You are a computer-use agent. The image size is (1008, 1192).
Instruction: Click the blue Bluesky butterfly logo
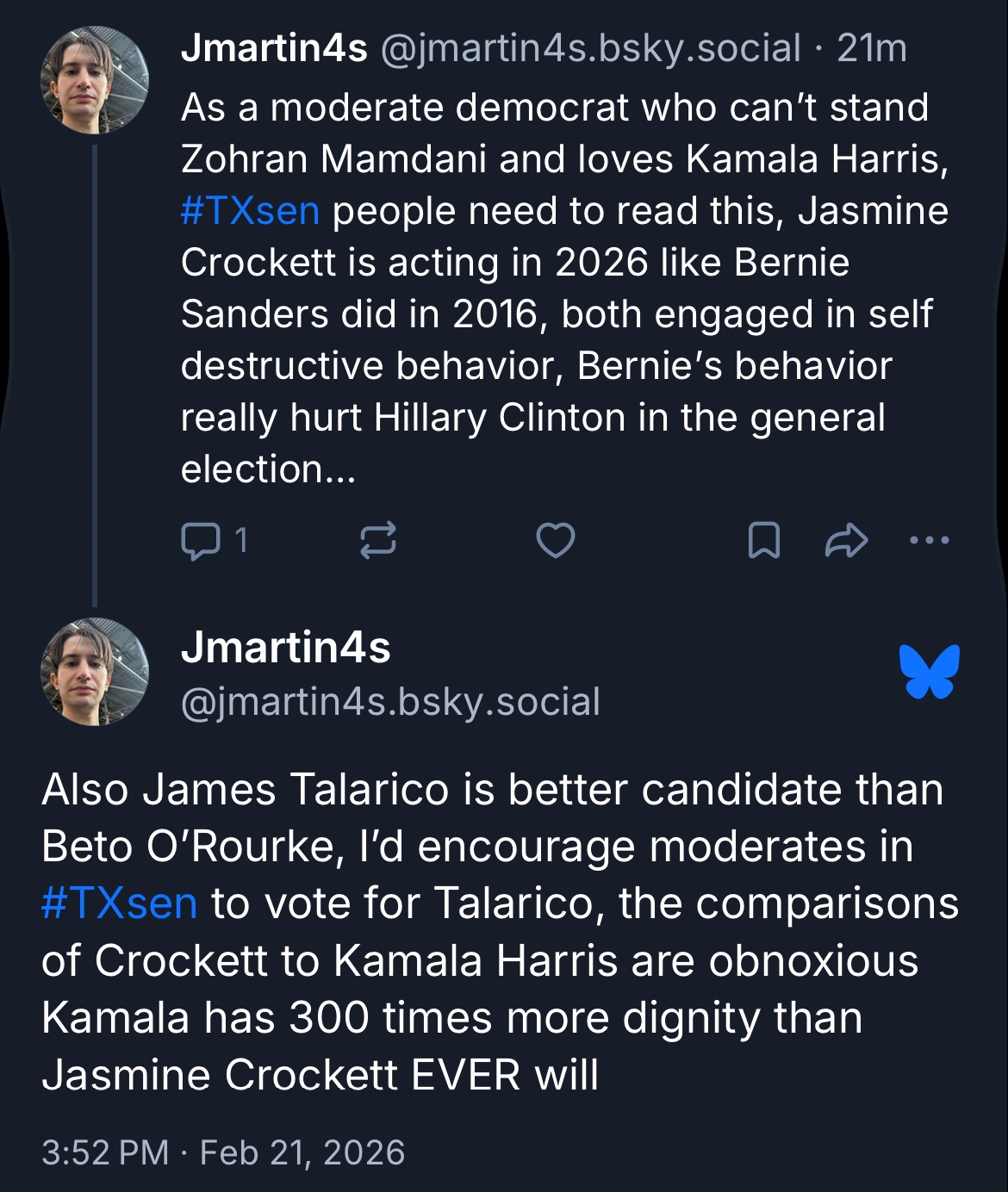point(930,671)
